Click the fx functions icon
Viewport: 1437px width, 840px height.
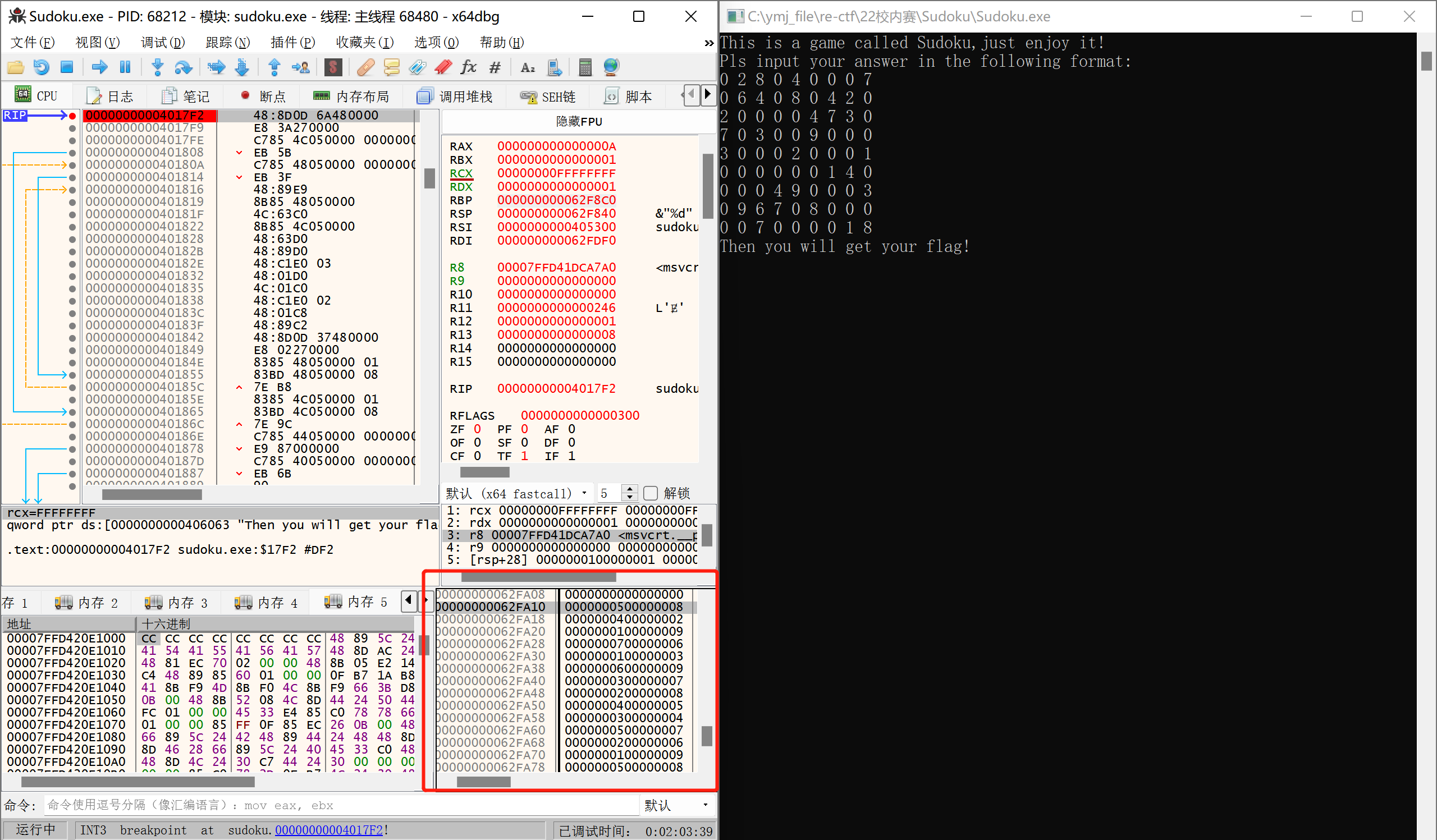click(x=468, y=67)
